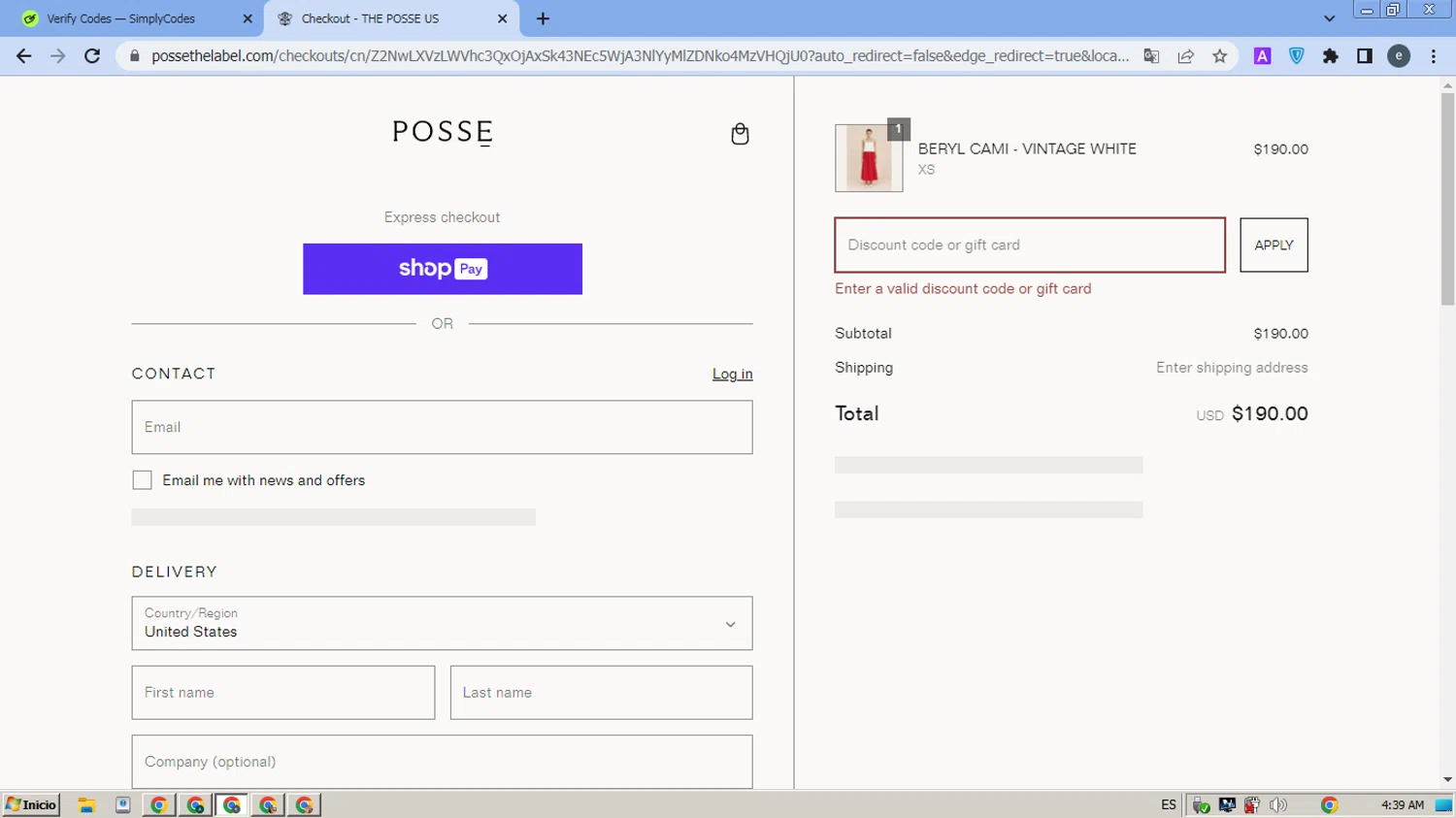Open the shopping bag cart icon
This screenshot has width=1456, height=818.
(740, 133)
